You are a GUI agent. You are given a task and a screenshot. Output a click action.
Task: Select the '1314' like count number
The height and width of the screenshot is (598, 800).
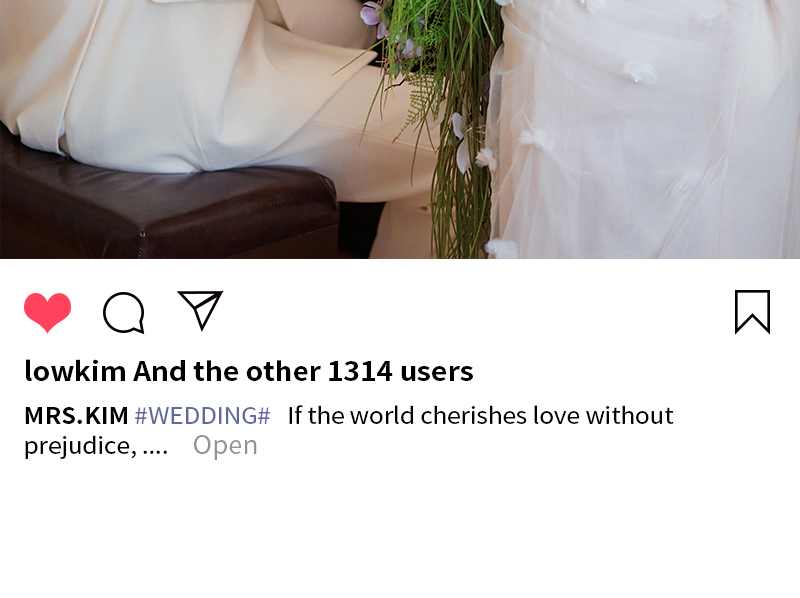[x=360, y=371]
